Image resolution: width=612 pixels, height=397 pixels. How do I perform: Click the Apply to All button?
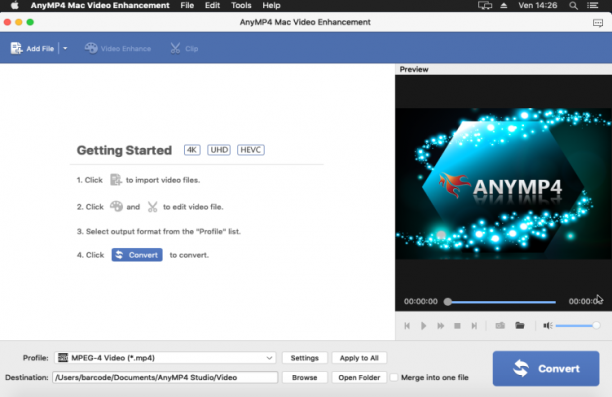tap(359, 358)
